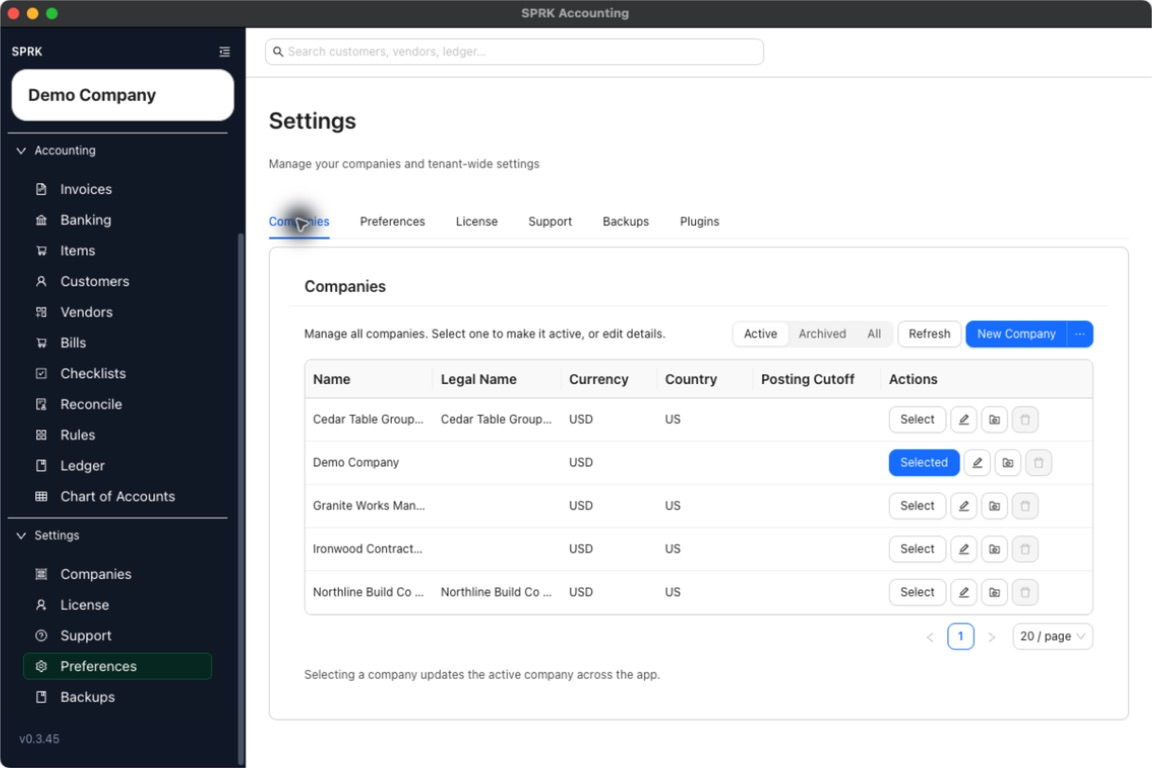
Task: Open the 20 / page size dropdown
Action: [1052, 636]
